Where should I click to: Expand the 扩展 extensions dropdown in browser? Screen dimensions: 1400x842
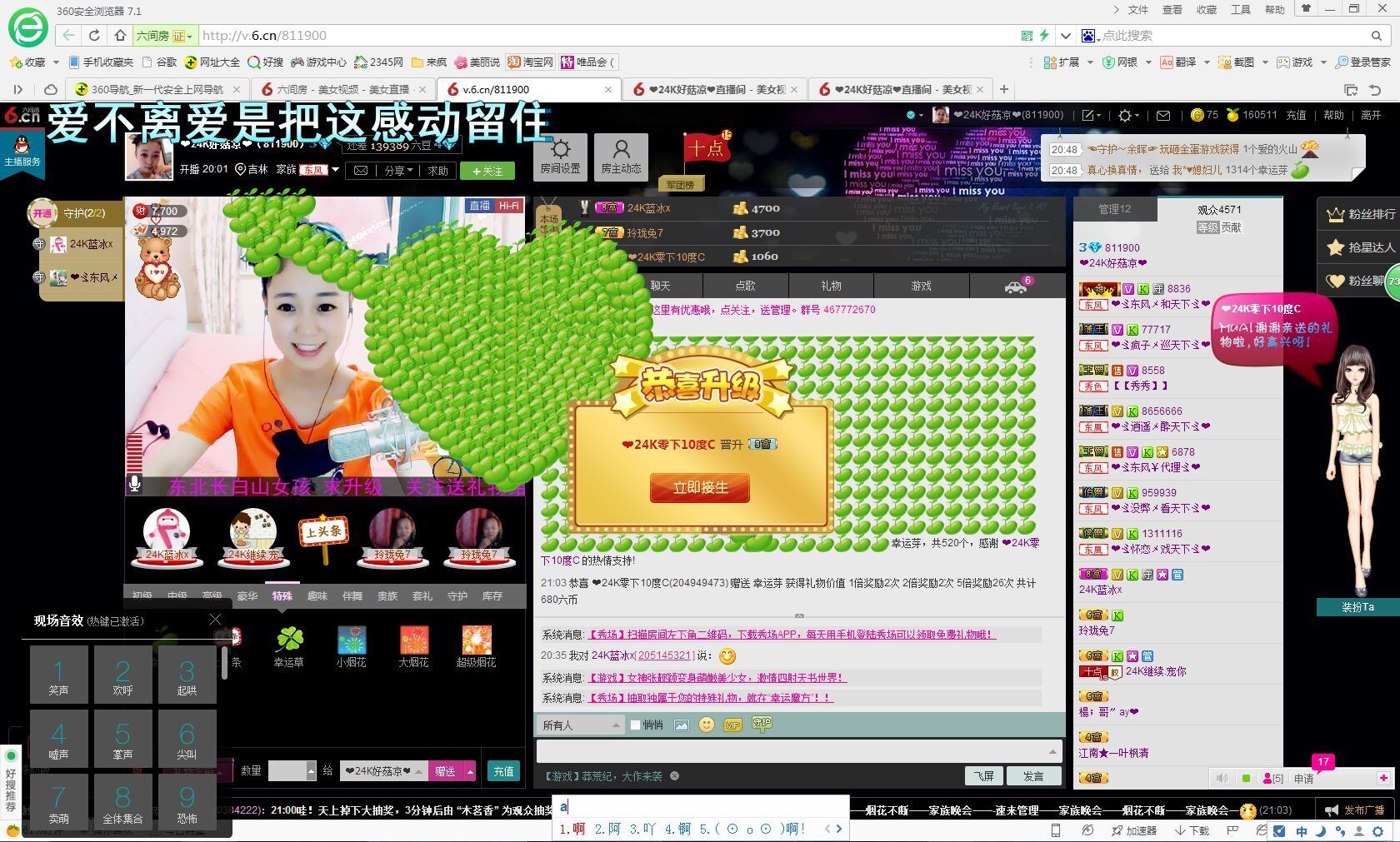(1090, 62)
